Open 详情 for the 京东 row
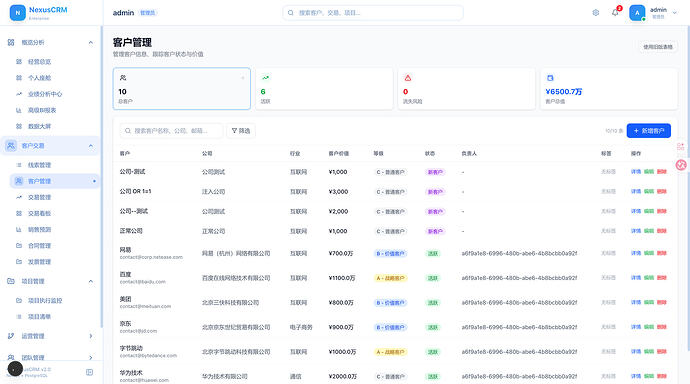This screenshot has width=690, height=384. [x=636, y=327]
